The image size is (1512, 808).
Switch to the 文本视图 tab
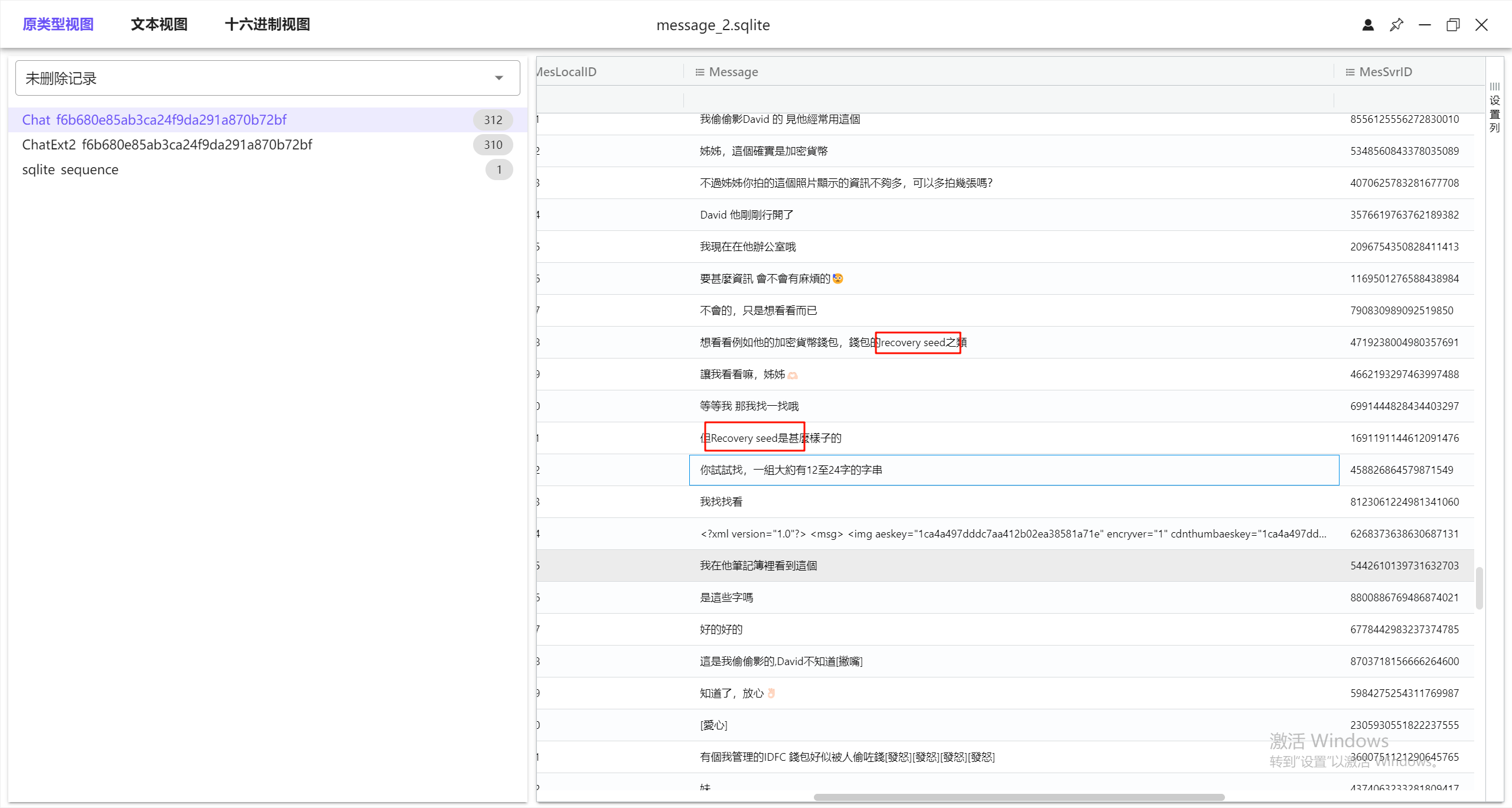(x=159, y=24)
